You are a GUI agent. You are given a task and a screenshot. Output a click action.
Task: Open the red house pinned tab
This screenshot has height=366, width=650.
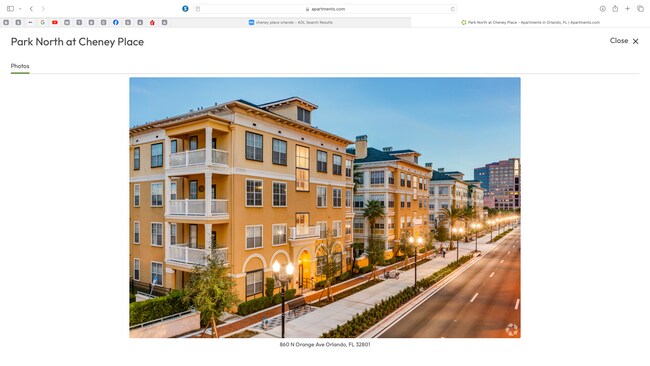[152, 22]
